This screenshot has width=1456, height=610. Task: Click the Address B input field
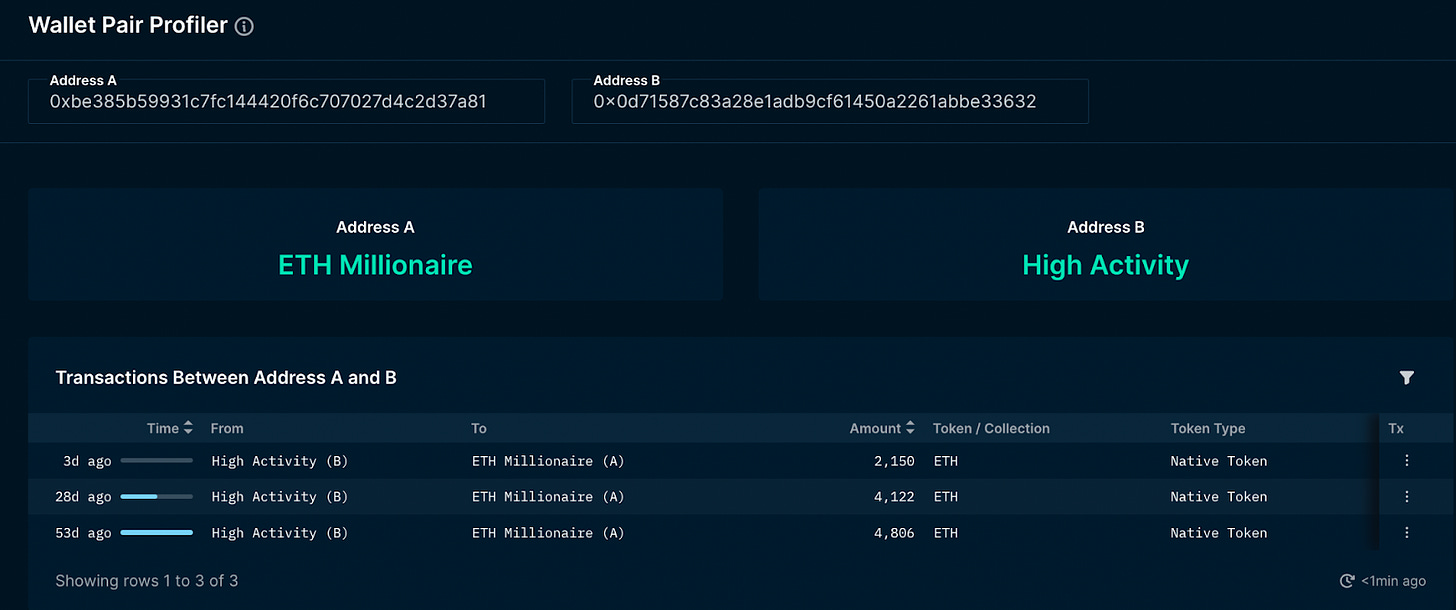click(829, 101)
